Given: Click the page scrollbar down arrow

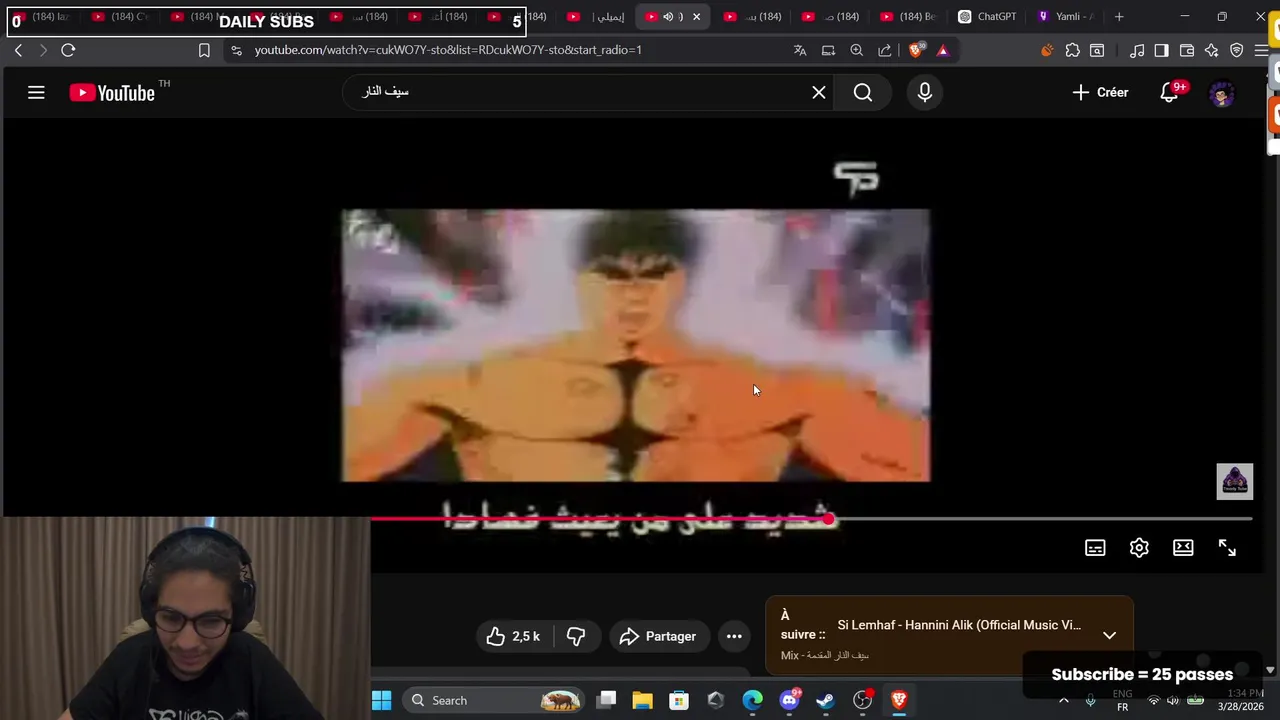Looking at the screenshot, I should click(x=1271, y=671).
